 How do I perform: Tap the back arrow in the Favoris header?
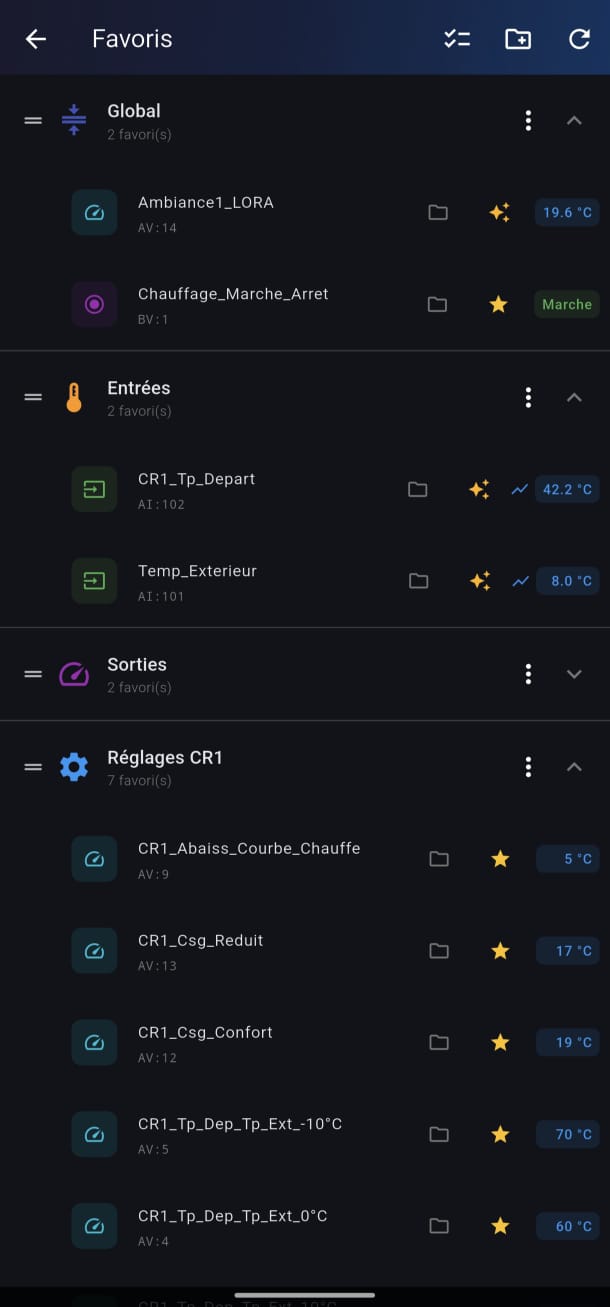(x=36, y=39)
